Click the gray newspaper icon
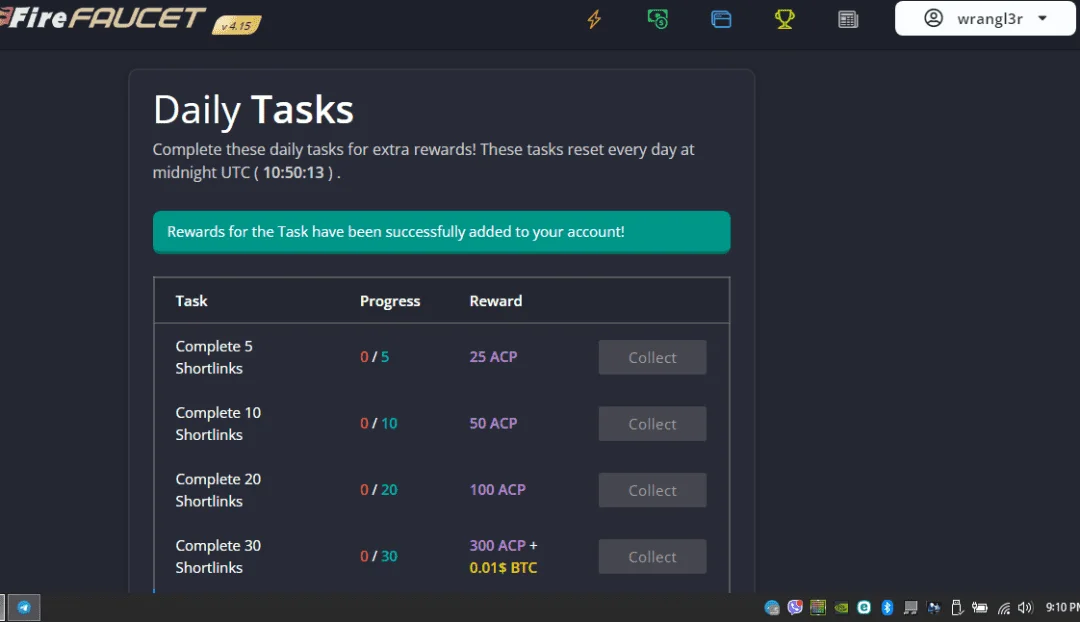This screenshot has height=622, width=1080. click(848, 19)
